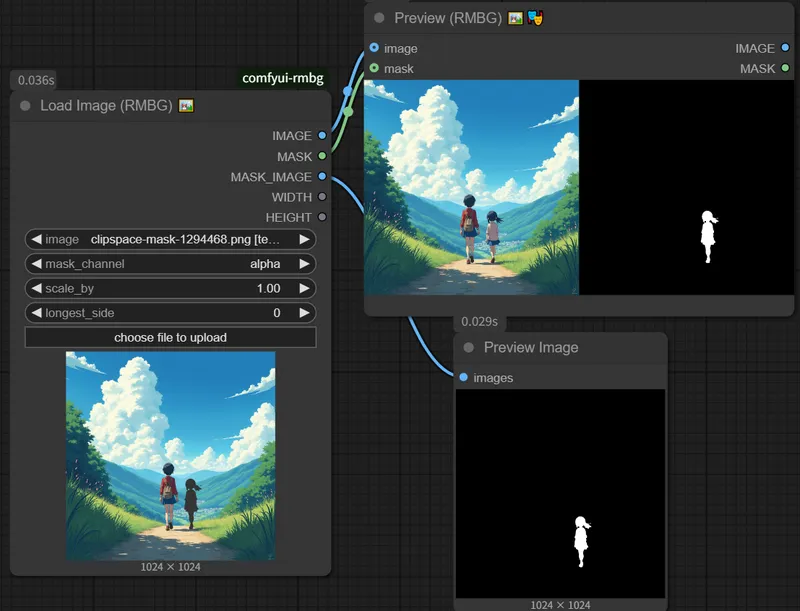
Task: Collapse the Preview Image node via its dot
Action: tap(469, 348)
